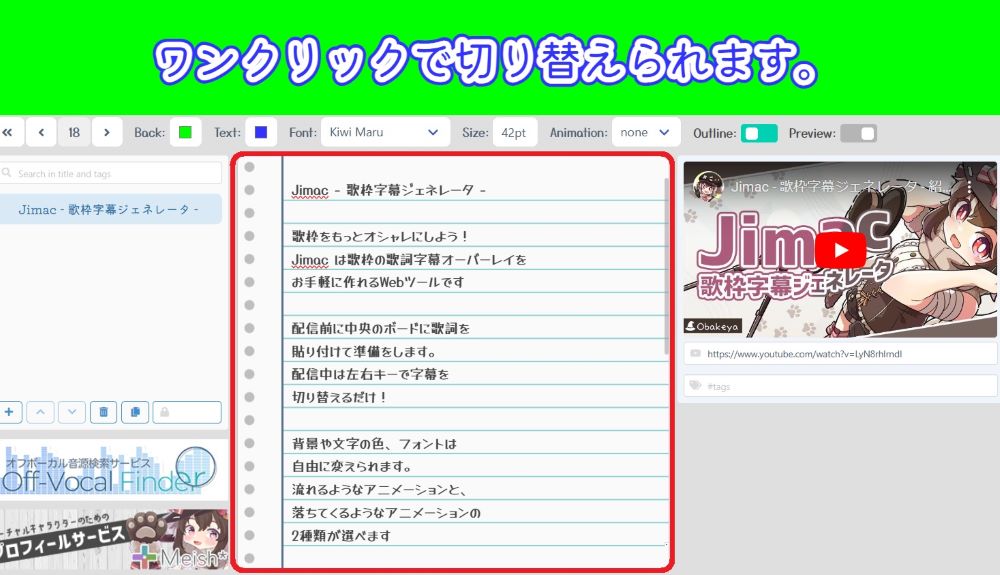
Task: Click the line 自由に変えられます。
Action: coord(351,467)
